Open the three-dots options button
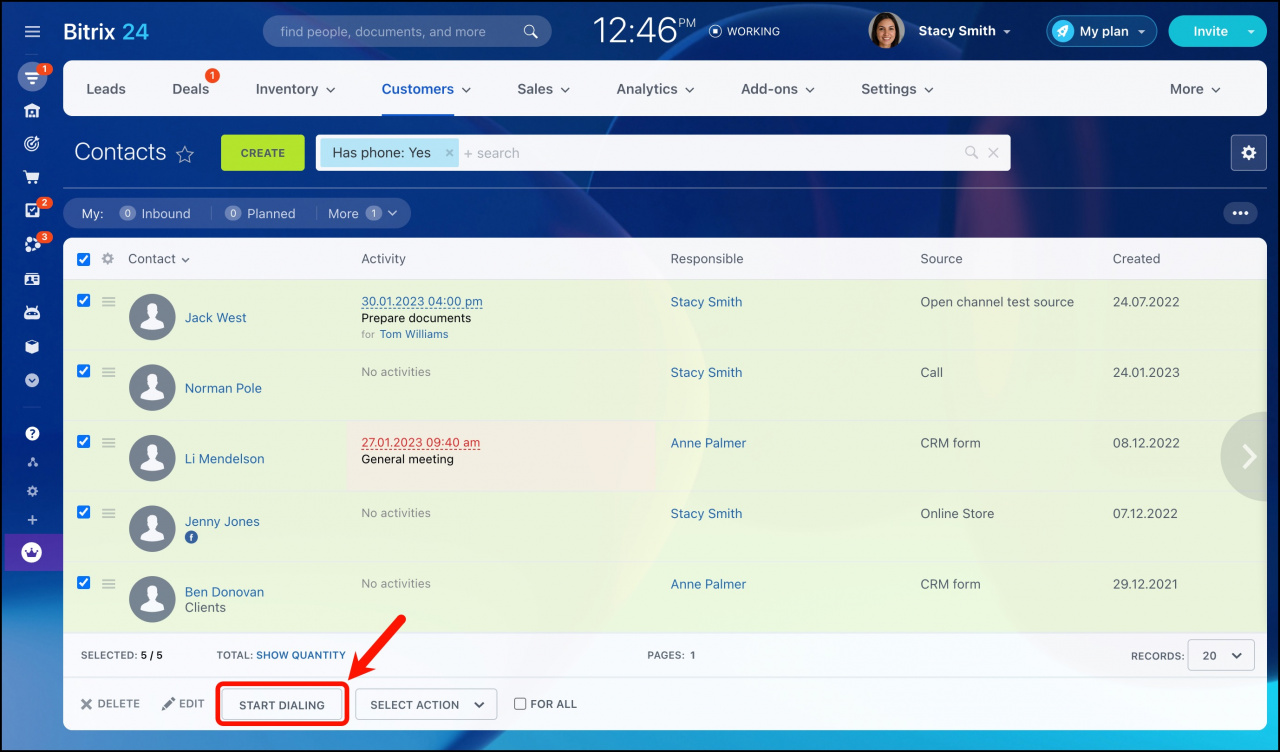This screenshot has width=1280, height=752. [x=1240, y=213]
